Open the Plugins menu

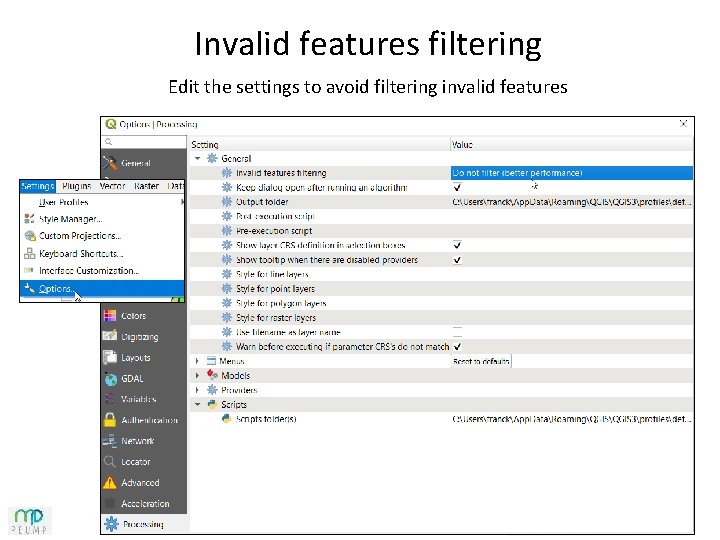pos(77,186)
